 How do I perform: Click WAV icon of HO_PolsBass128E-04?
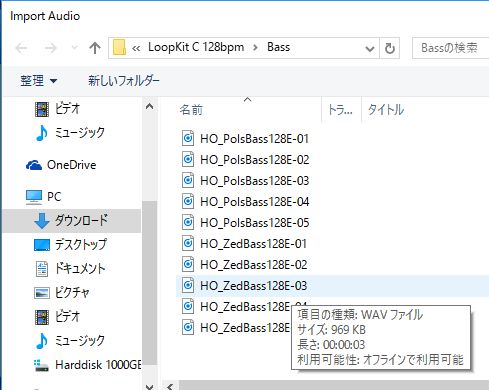188,201
